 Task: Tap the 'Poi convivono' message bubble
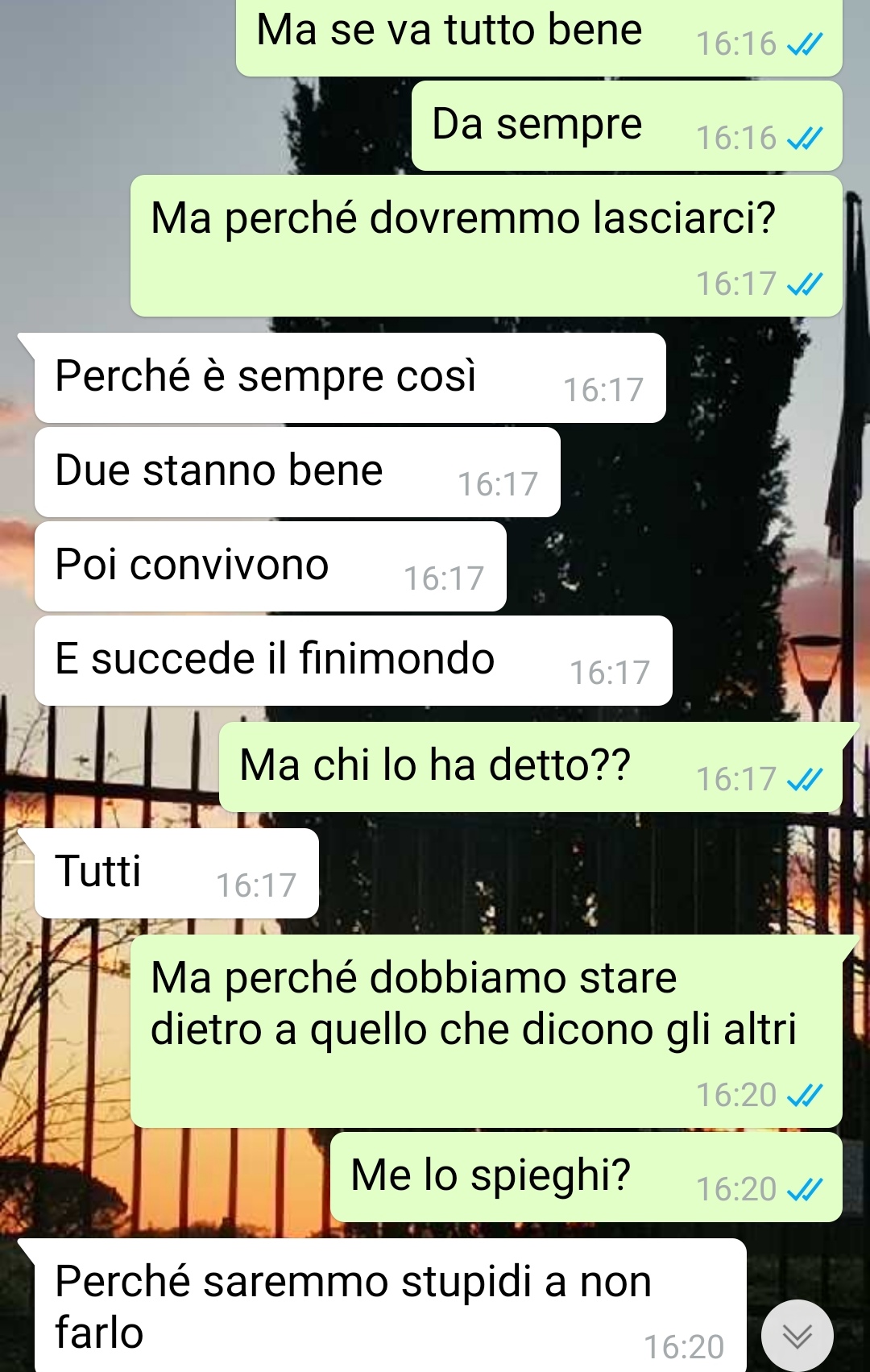271,566
